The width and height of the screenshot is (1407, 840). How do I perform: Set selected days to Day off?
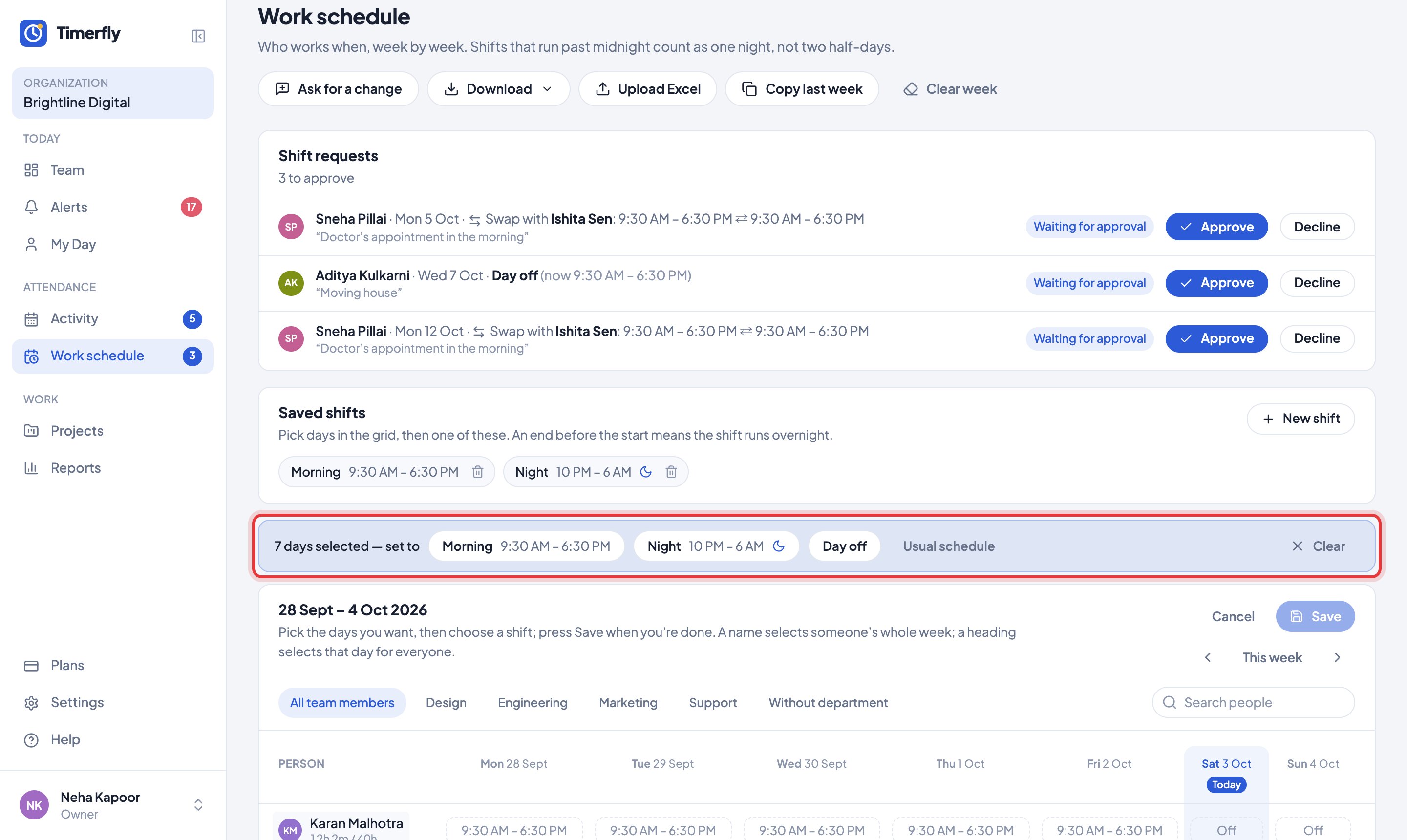[844, 546]
